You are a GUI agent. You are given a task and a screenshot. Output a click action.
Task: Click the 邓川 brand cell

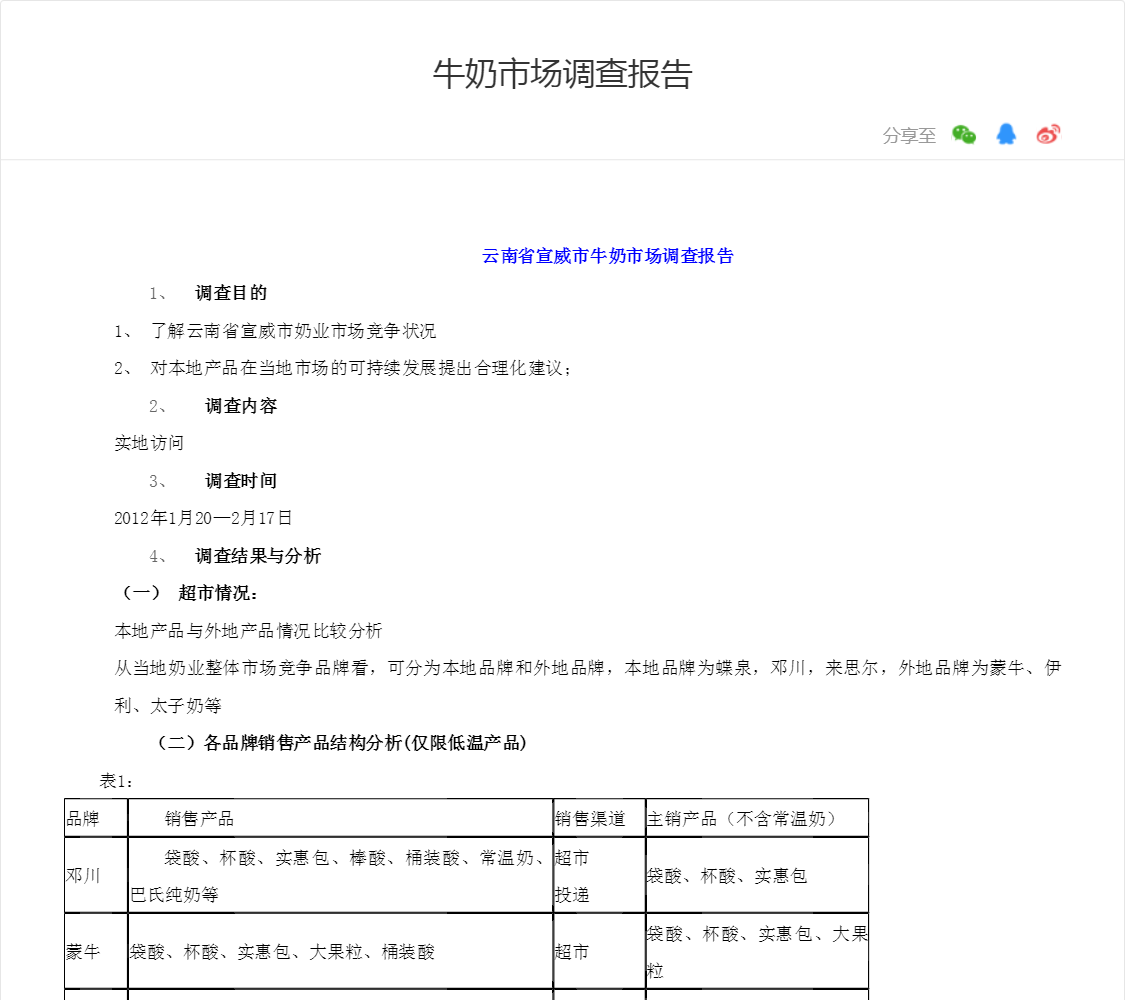(x=96, y=875)
